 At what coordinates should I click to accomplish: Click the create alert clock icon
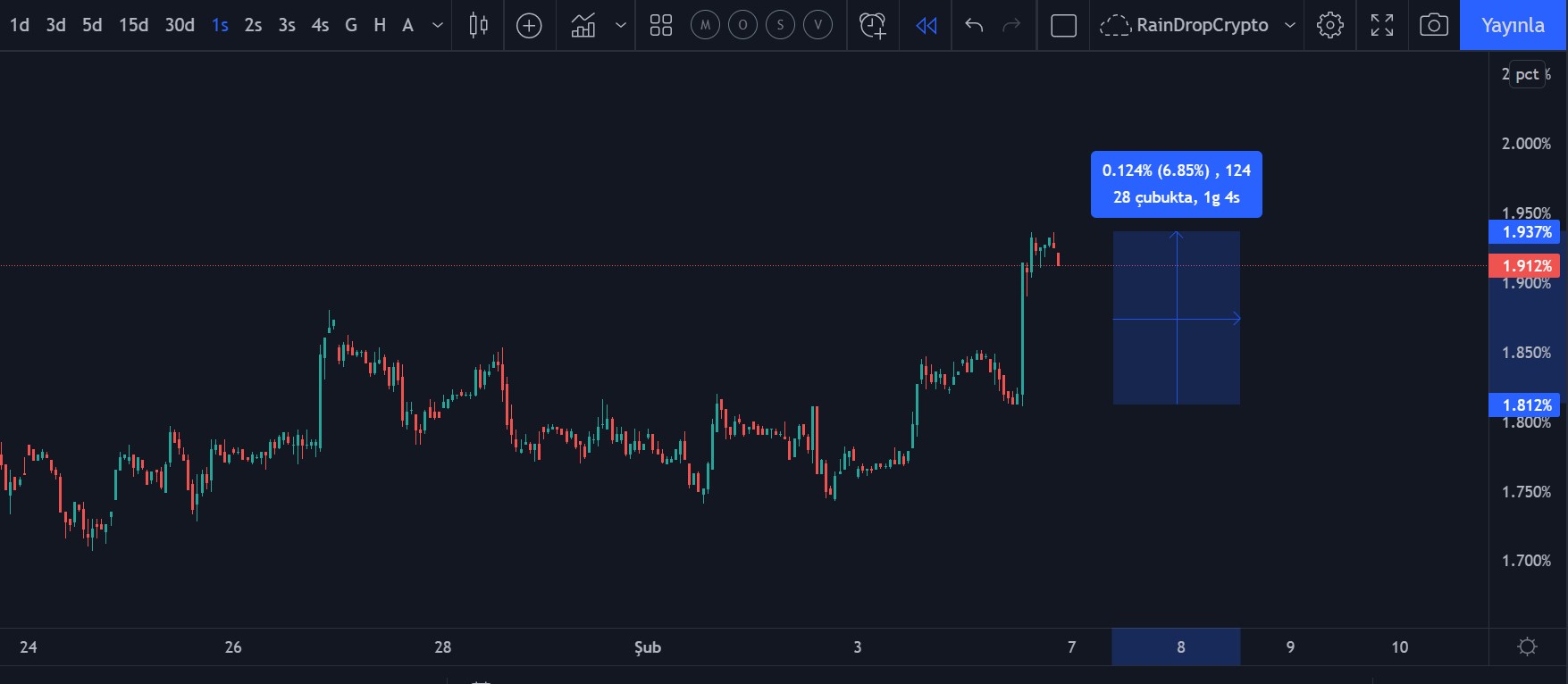pos(872,25)
